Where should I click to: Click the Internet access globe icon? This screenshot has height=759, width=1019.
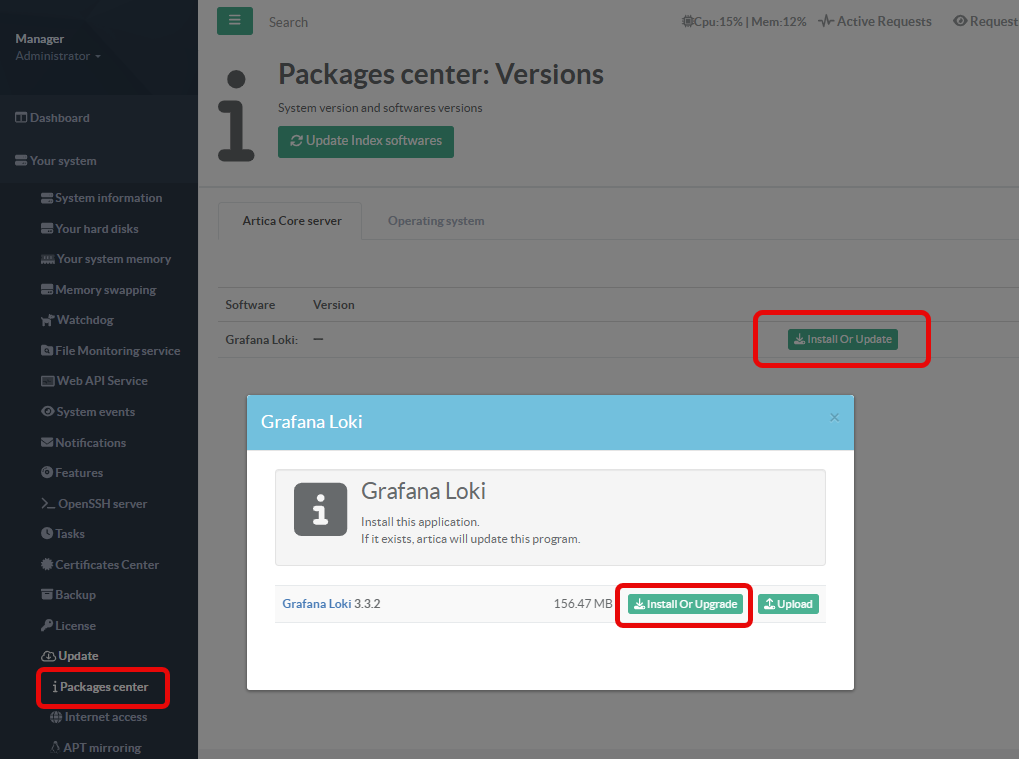(56, 717)
